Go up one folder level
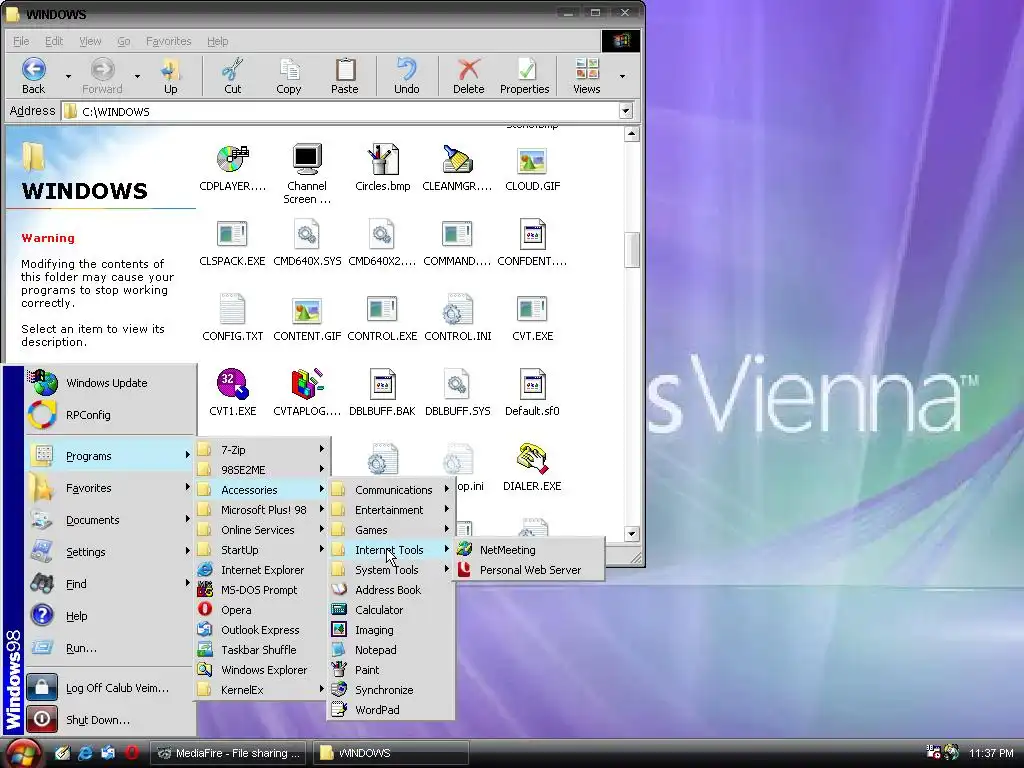The width and height of the screenshot is (1024, 768). point(170,76)
